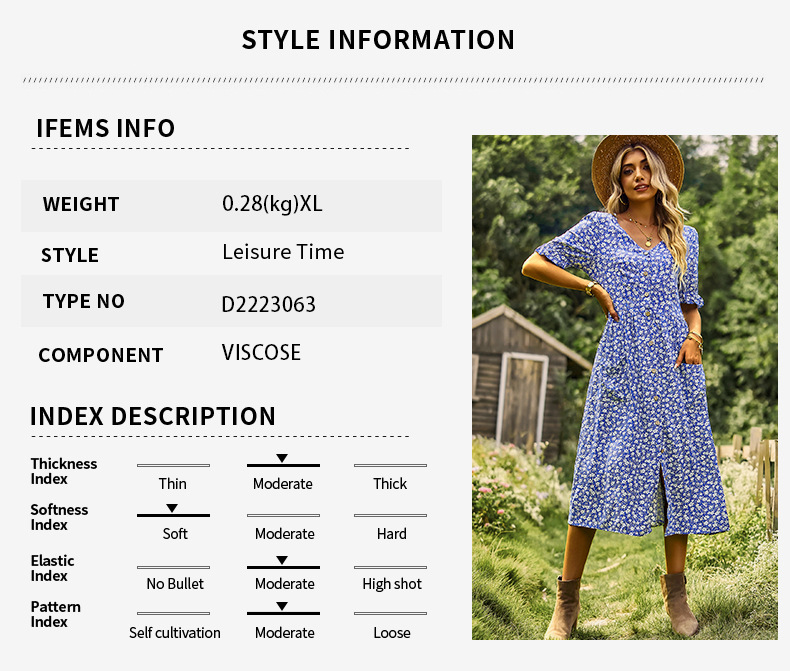This screenshot has height=671, width=790.
Task: Click the Softness Index Soft triangle marker
Action: point(172,508)
